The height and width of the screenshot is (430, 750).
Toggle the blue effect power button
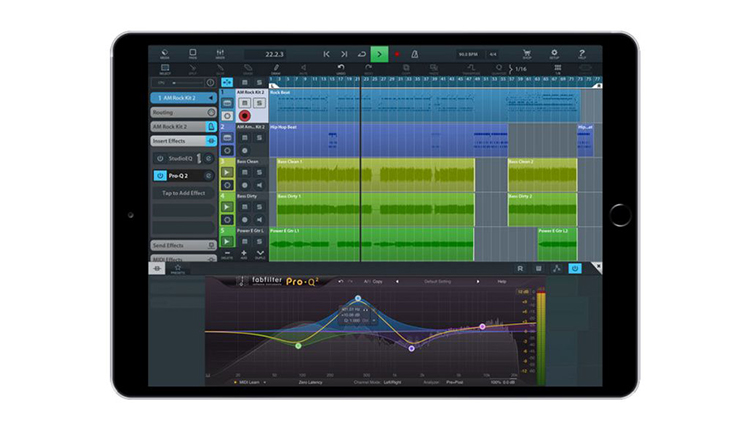point(575,269)
